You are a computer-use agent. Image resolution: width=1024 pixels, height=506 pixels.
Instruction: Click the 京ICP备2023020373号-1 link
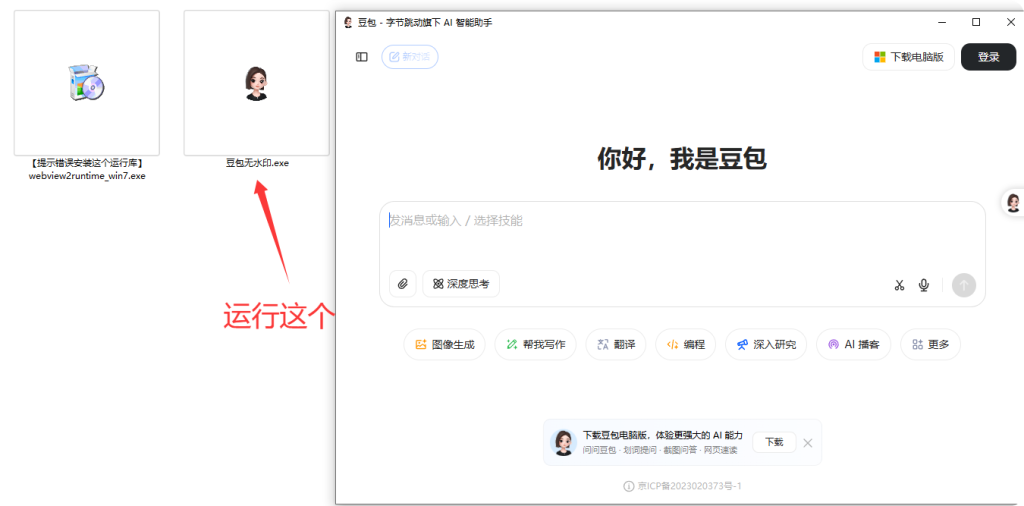pyautogui.click(x=690, y=486)
